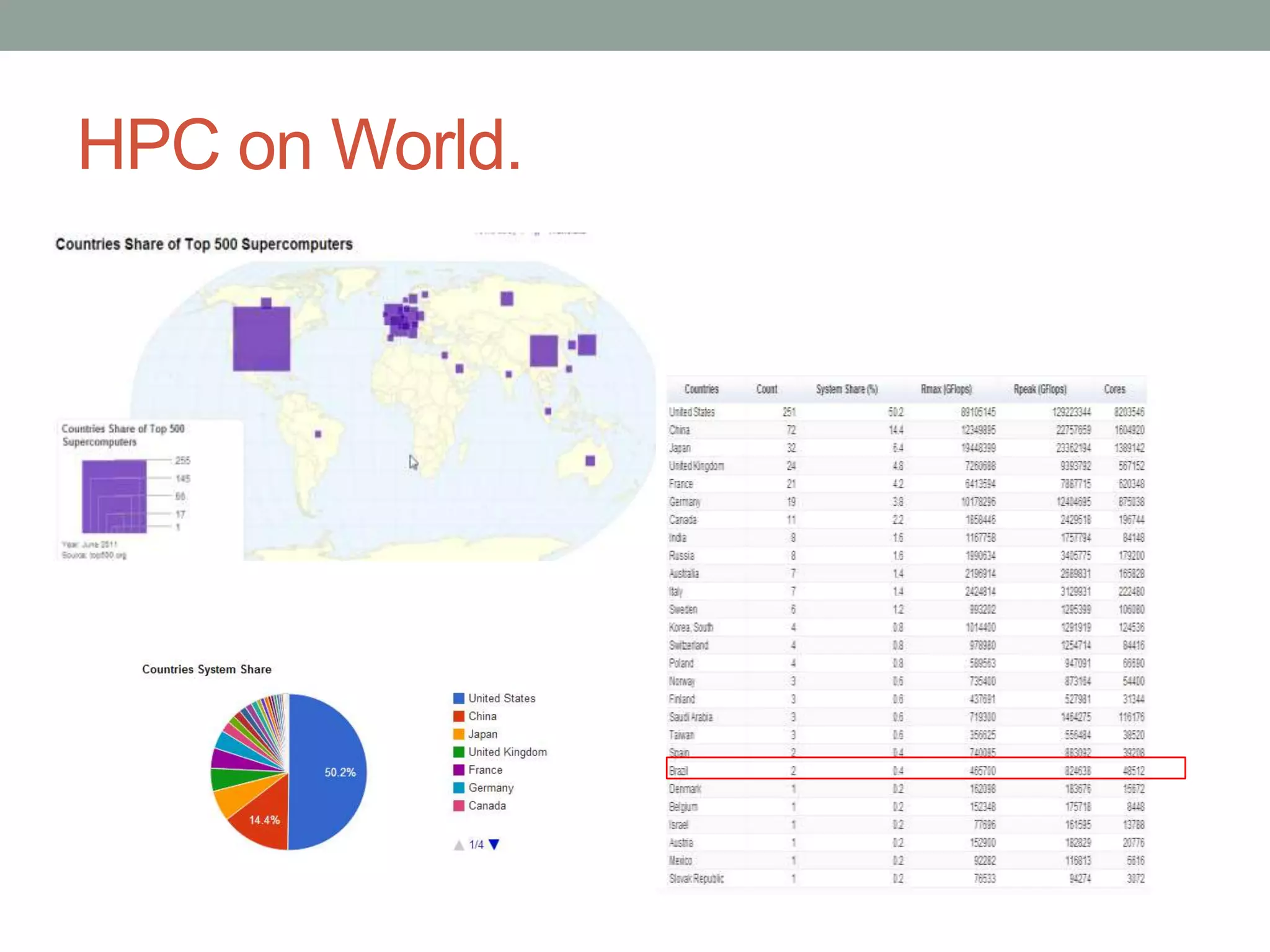
Task: Sort by the Rmax (GFlops) header
Action: [946, 389]
